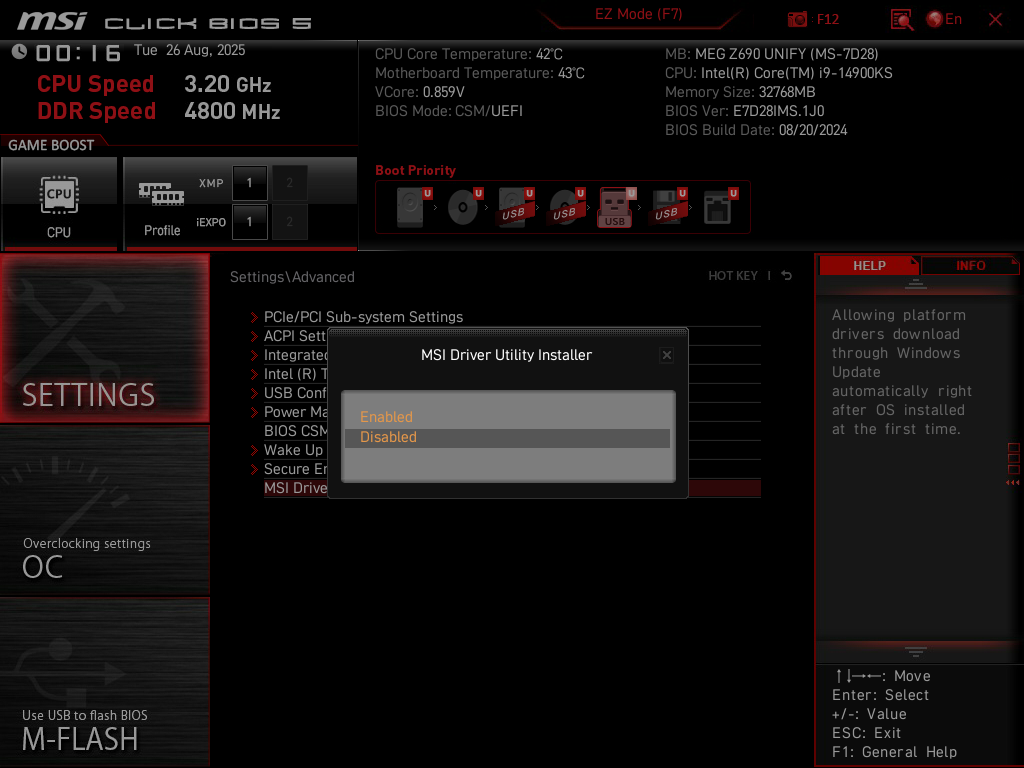The height and width of the screenshot is (768, 1024).
Task: Click the Boot Priority heading
Action: click(x=415, y=170)
